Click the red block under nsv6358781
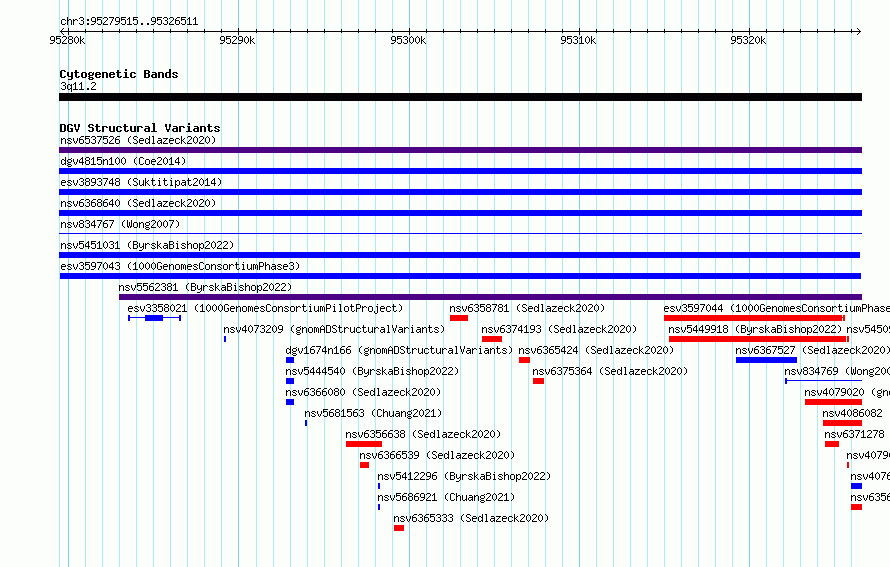 (459, 318)
